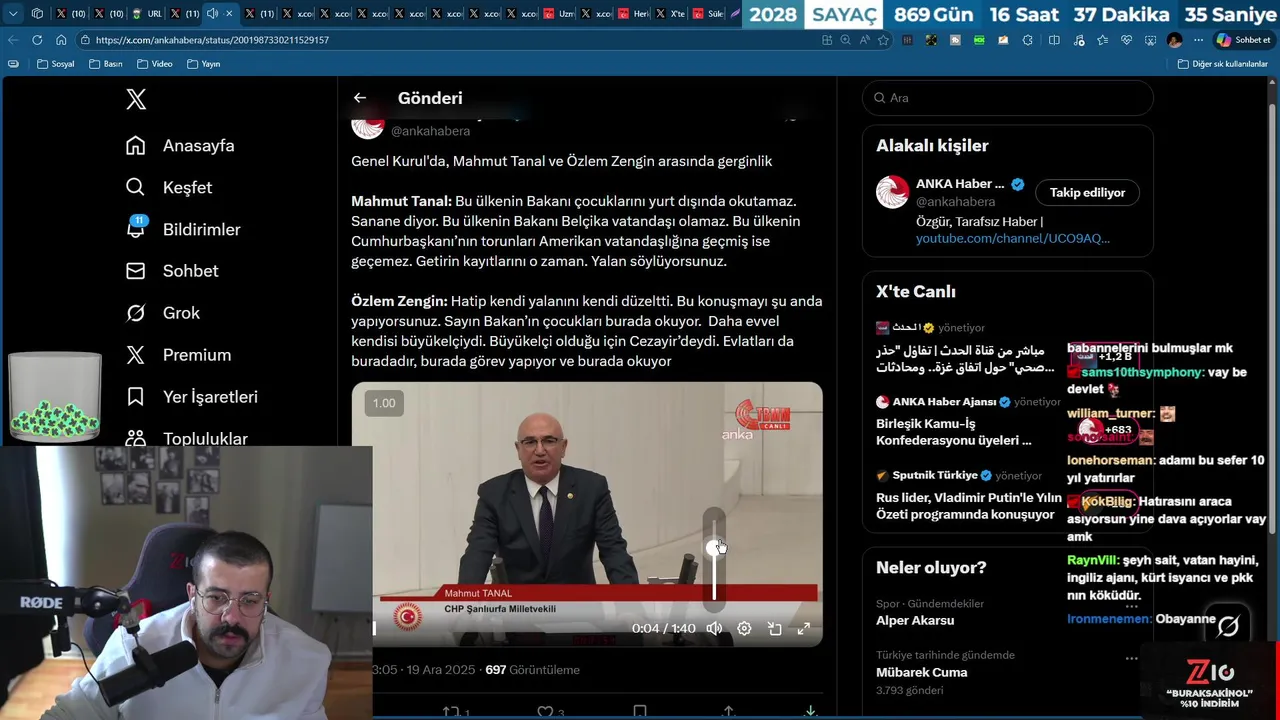Open Diğer sık kullanılanlar folder
1280x720 pixels.
tap(1222, 64)
